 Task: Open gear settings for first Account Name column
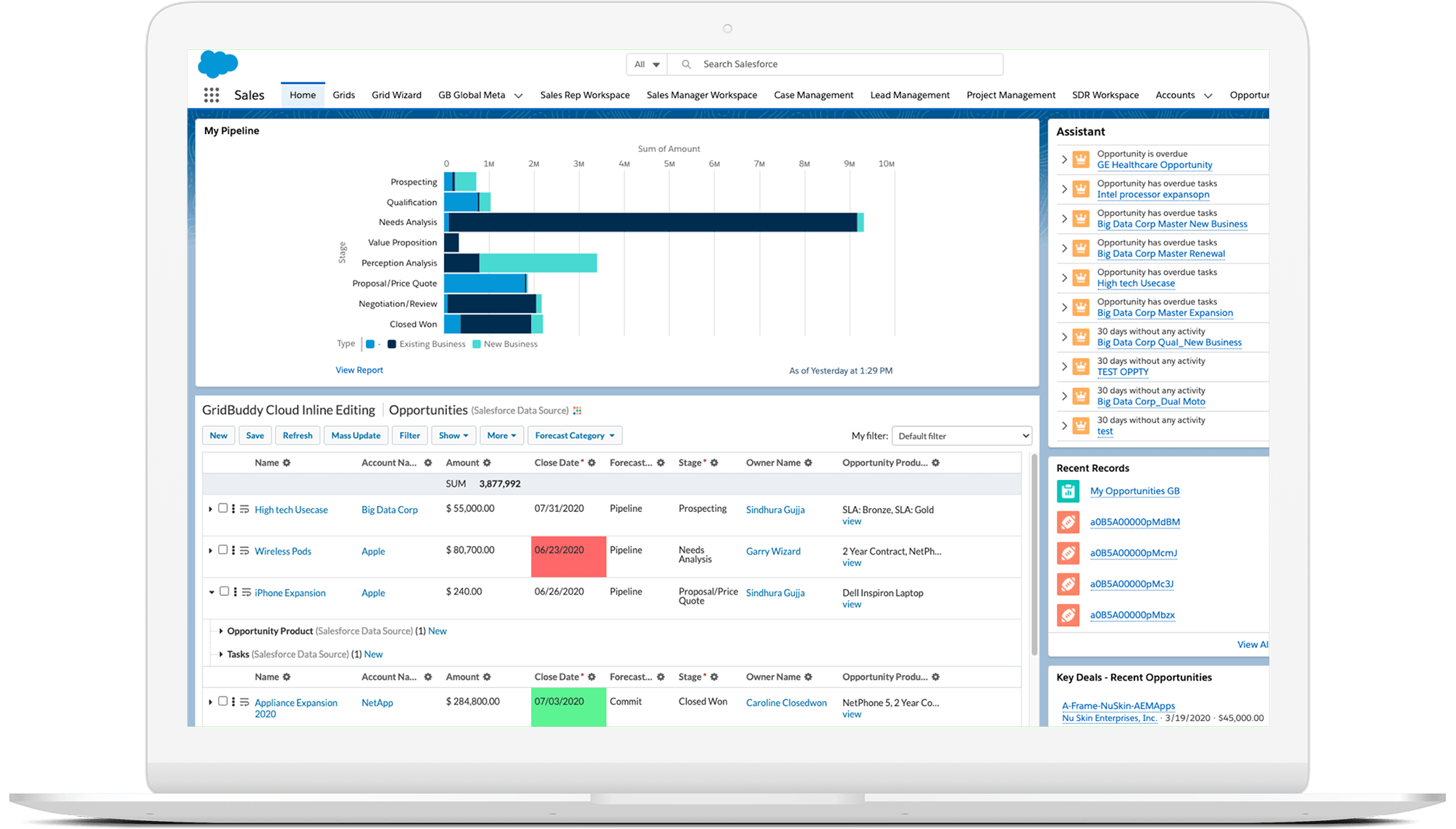[428, 463]
